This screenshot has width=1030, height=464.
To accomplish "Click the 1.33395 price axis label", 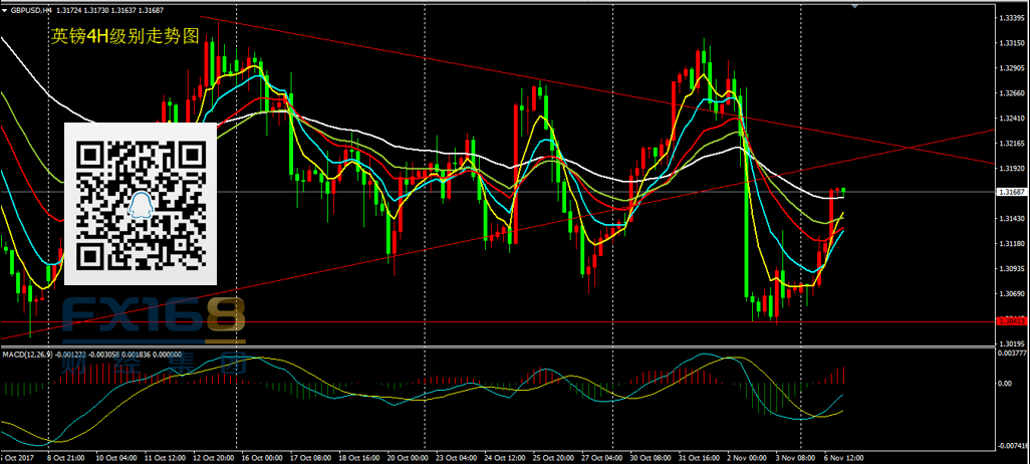I will point(1013,18).
